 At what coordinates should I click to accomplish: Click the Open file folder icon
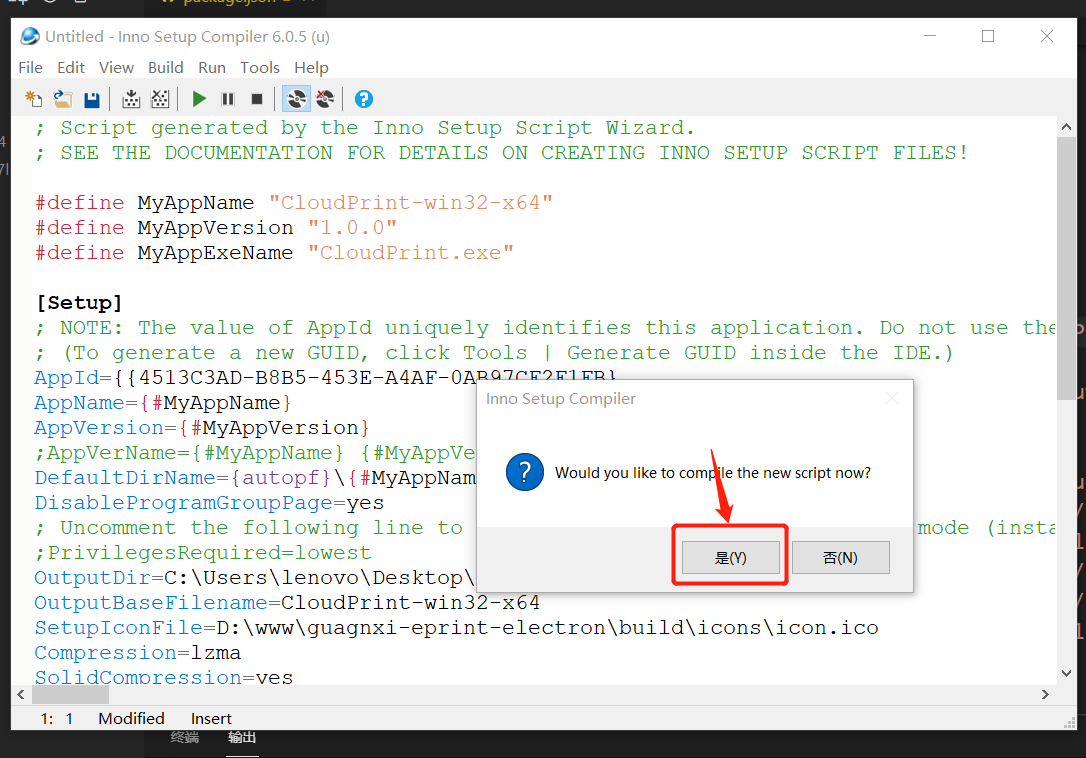(x=63, y=99)
